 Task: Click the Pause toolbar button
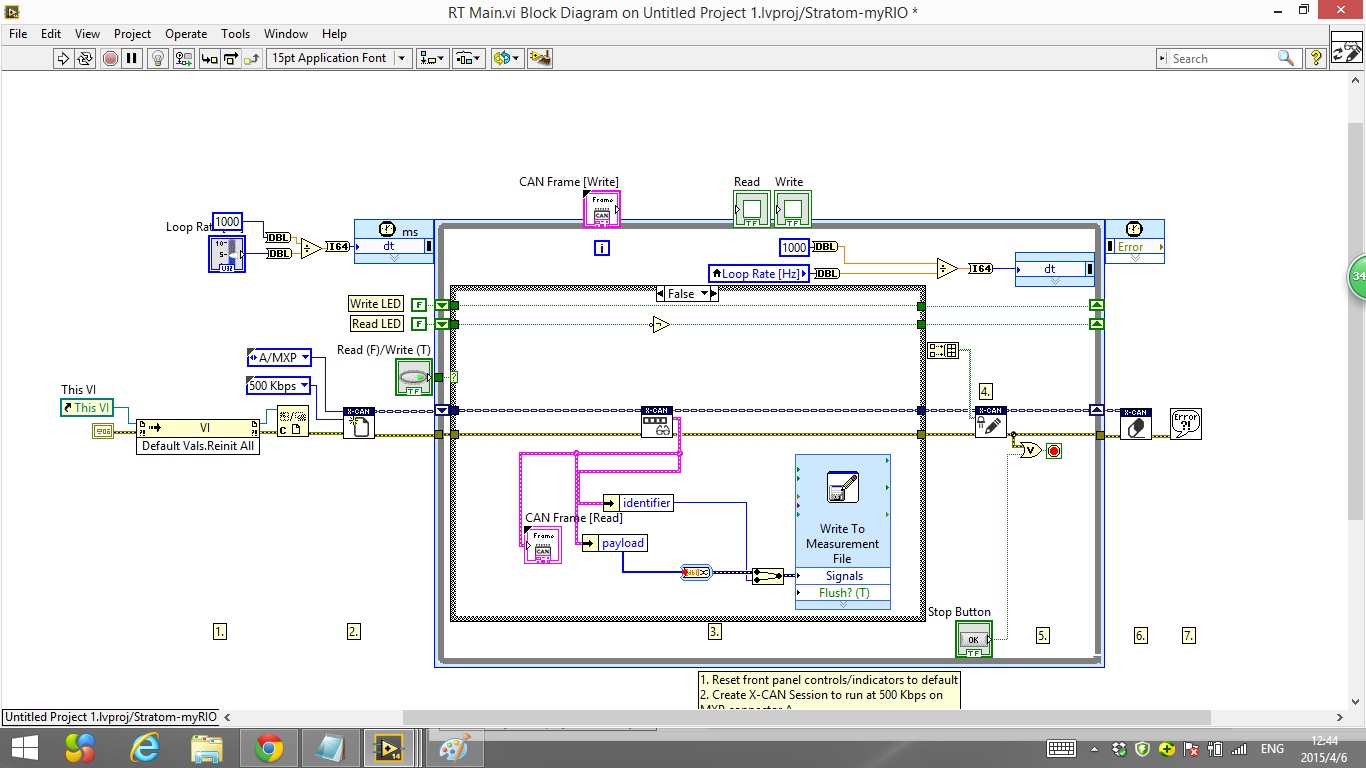click(x=132, y=58)
